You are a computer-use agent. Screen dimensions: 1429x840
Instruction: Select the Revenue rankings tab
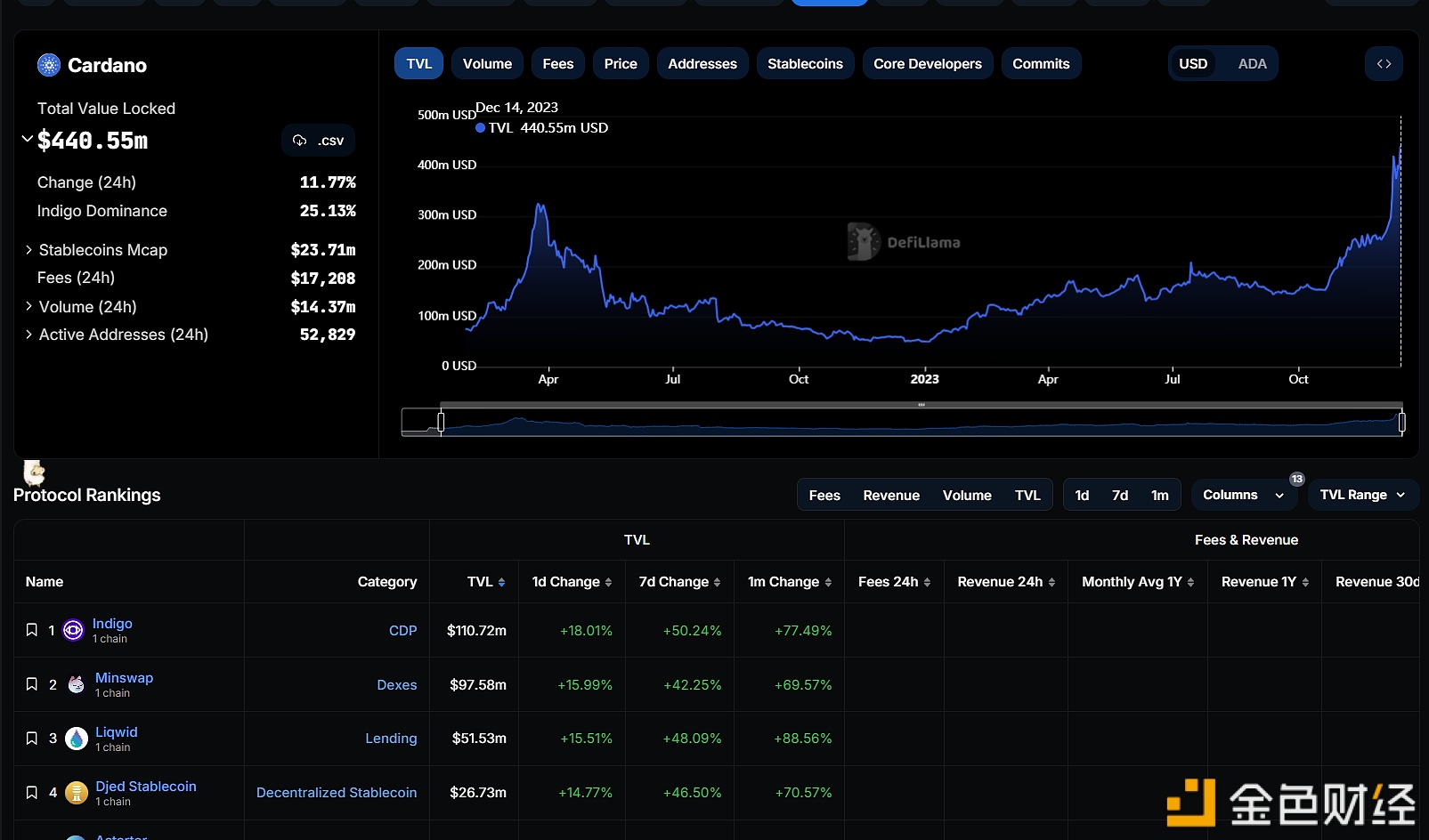[x=891, y=496]
